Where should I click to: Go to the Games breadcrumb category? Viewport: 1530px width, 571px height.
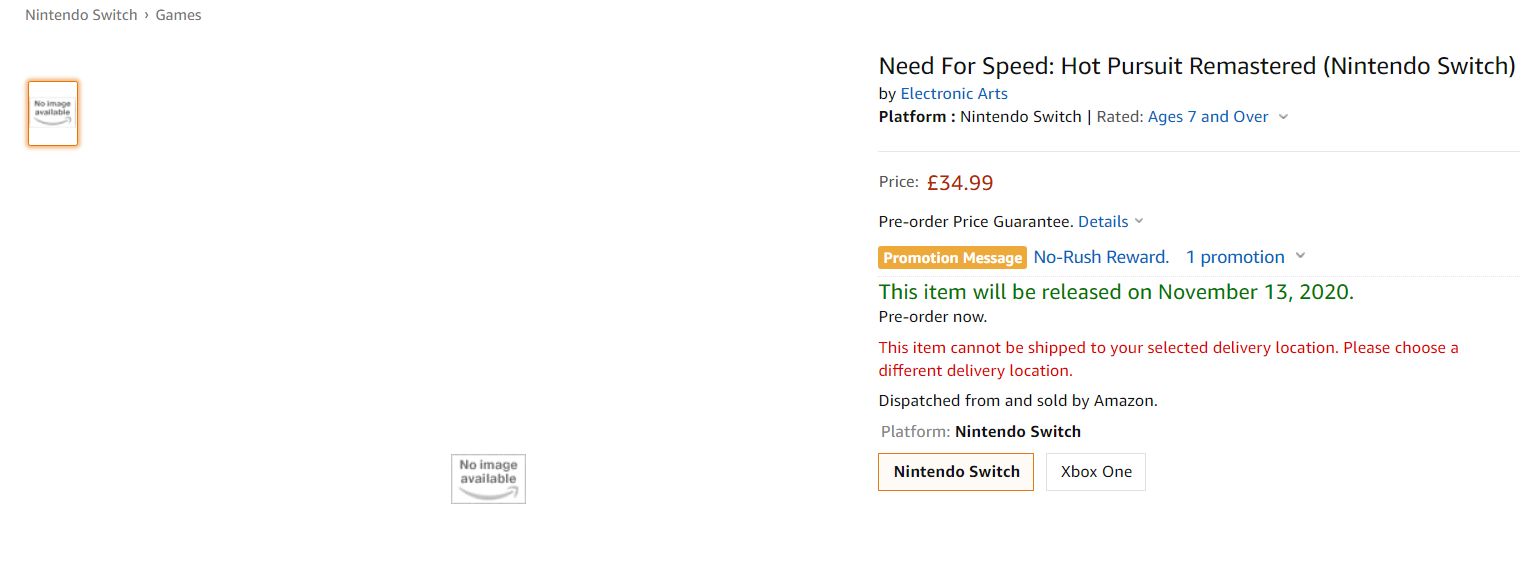tap(178, 15)
